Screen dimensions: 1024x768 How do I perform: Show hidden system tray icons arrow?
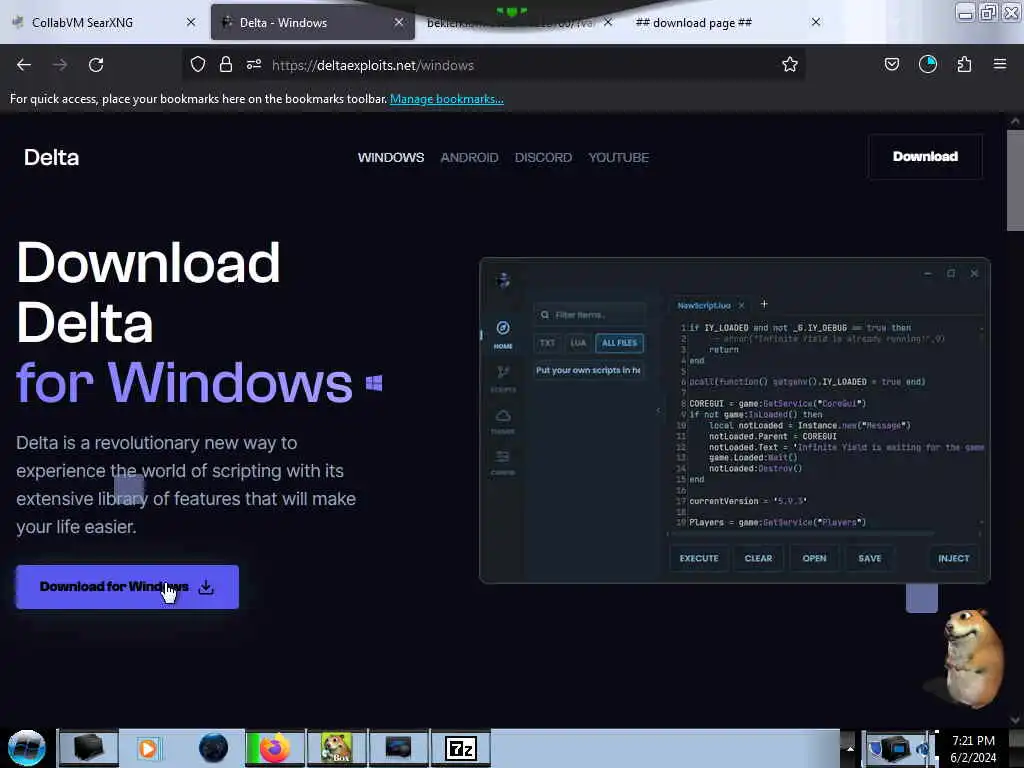click(850, 748)
